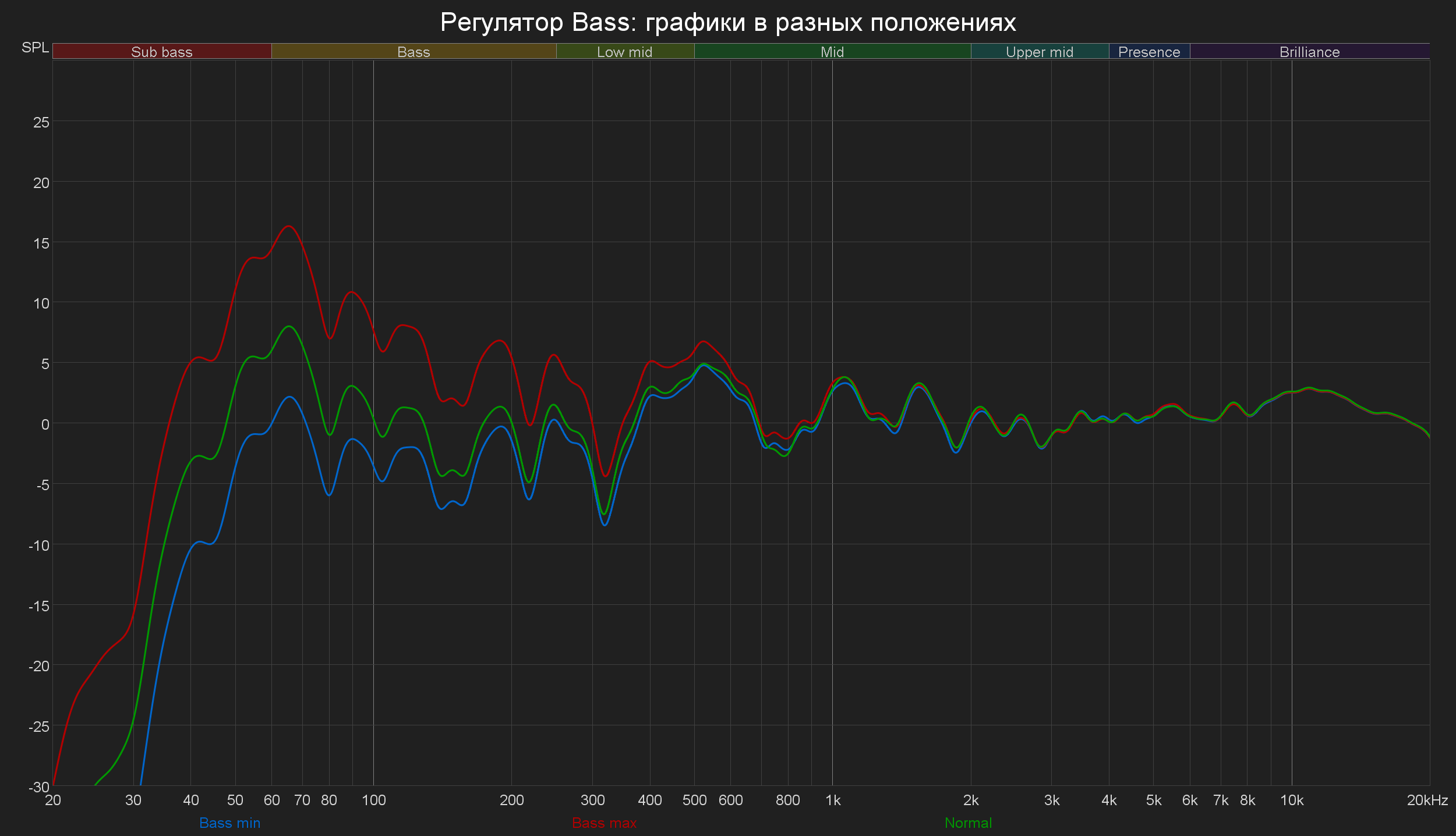Click the 1k frequency axis label
The image size is (1456, 836).
click(833, 800)
